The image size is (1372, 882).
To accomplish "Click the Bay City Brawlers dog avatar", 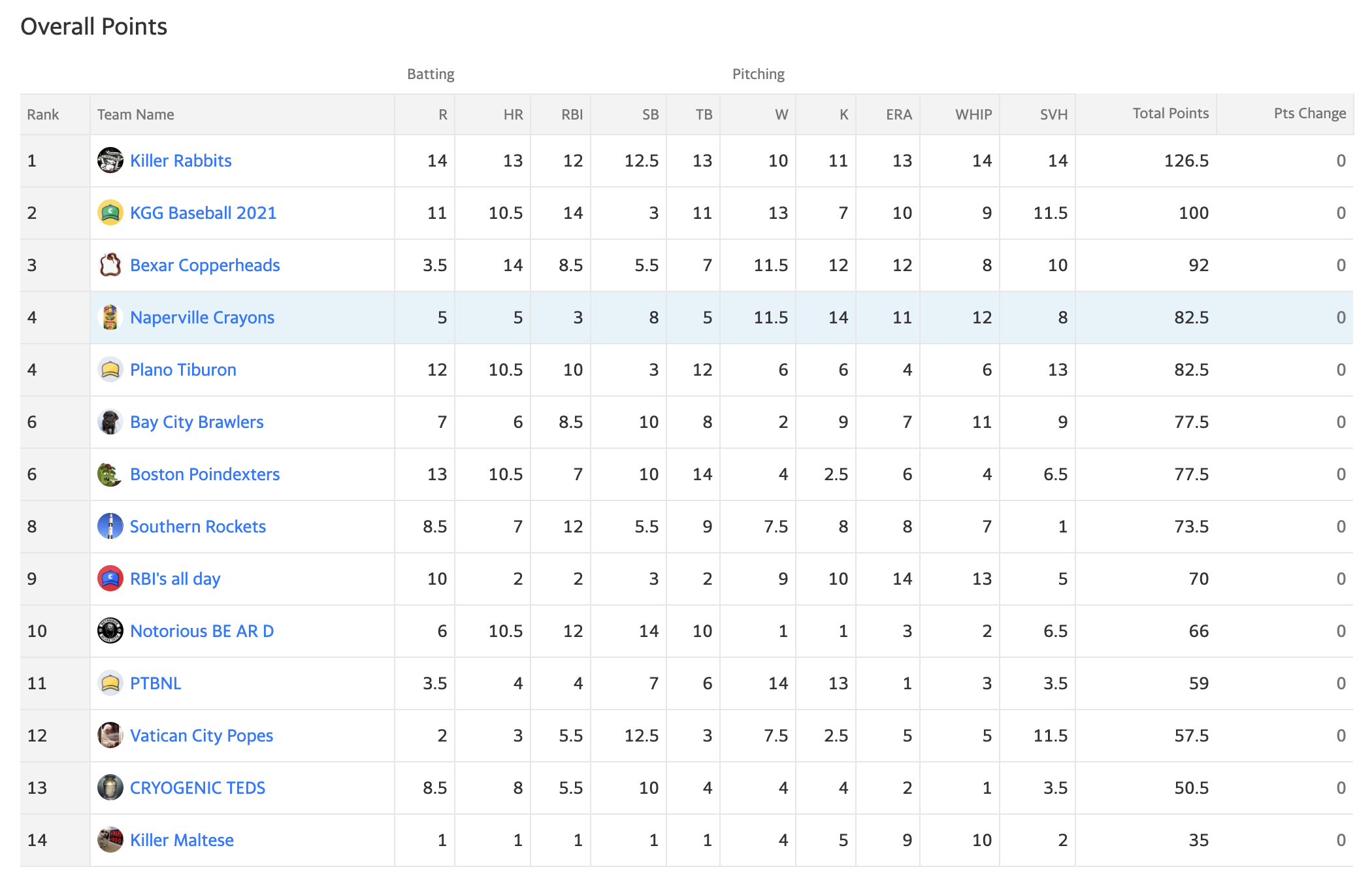I will tap(110, 421).
